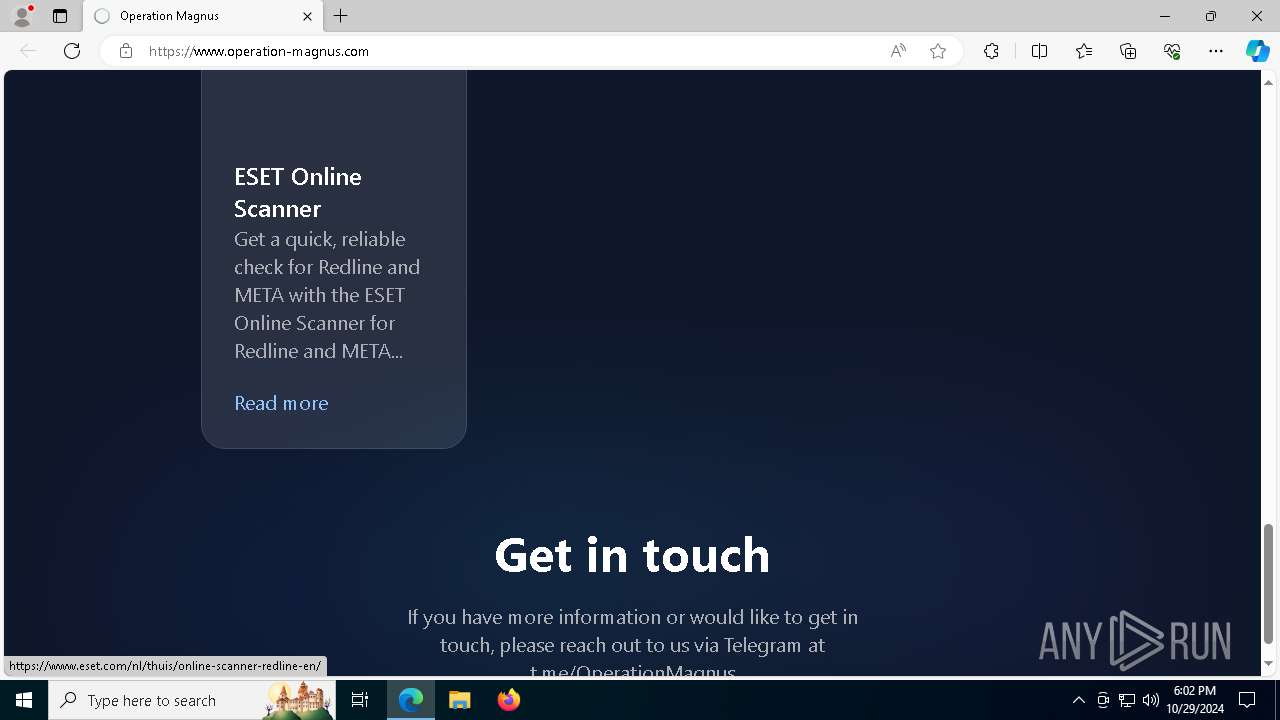Screen dimensions: 1280x720
Task: Click the taskbar search box
Action: pos(192,700)
